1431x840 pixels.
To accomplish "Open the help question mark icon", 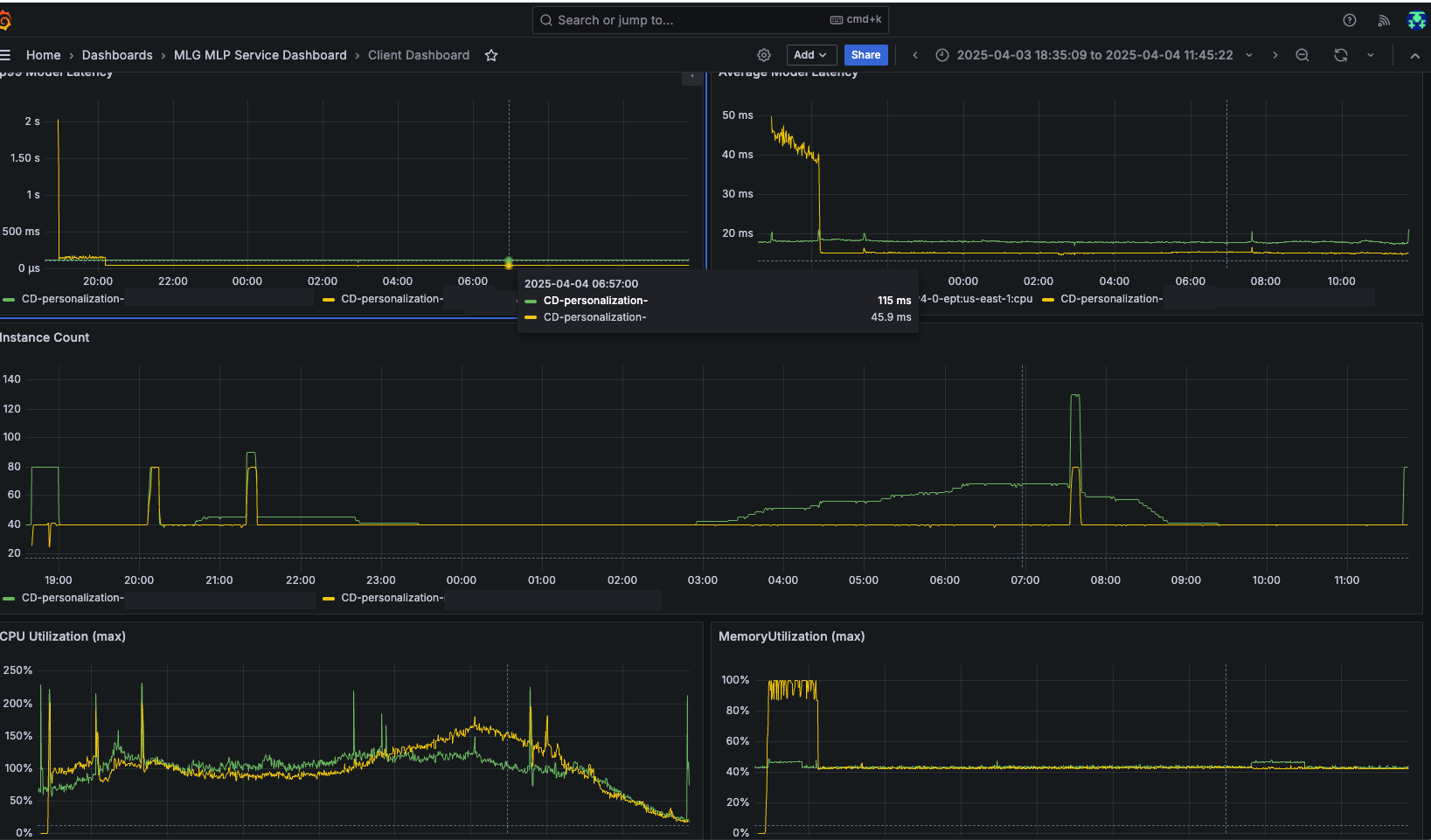I will 1350,20.
